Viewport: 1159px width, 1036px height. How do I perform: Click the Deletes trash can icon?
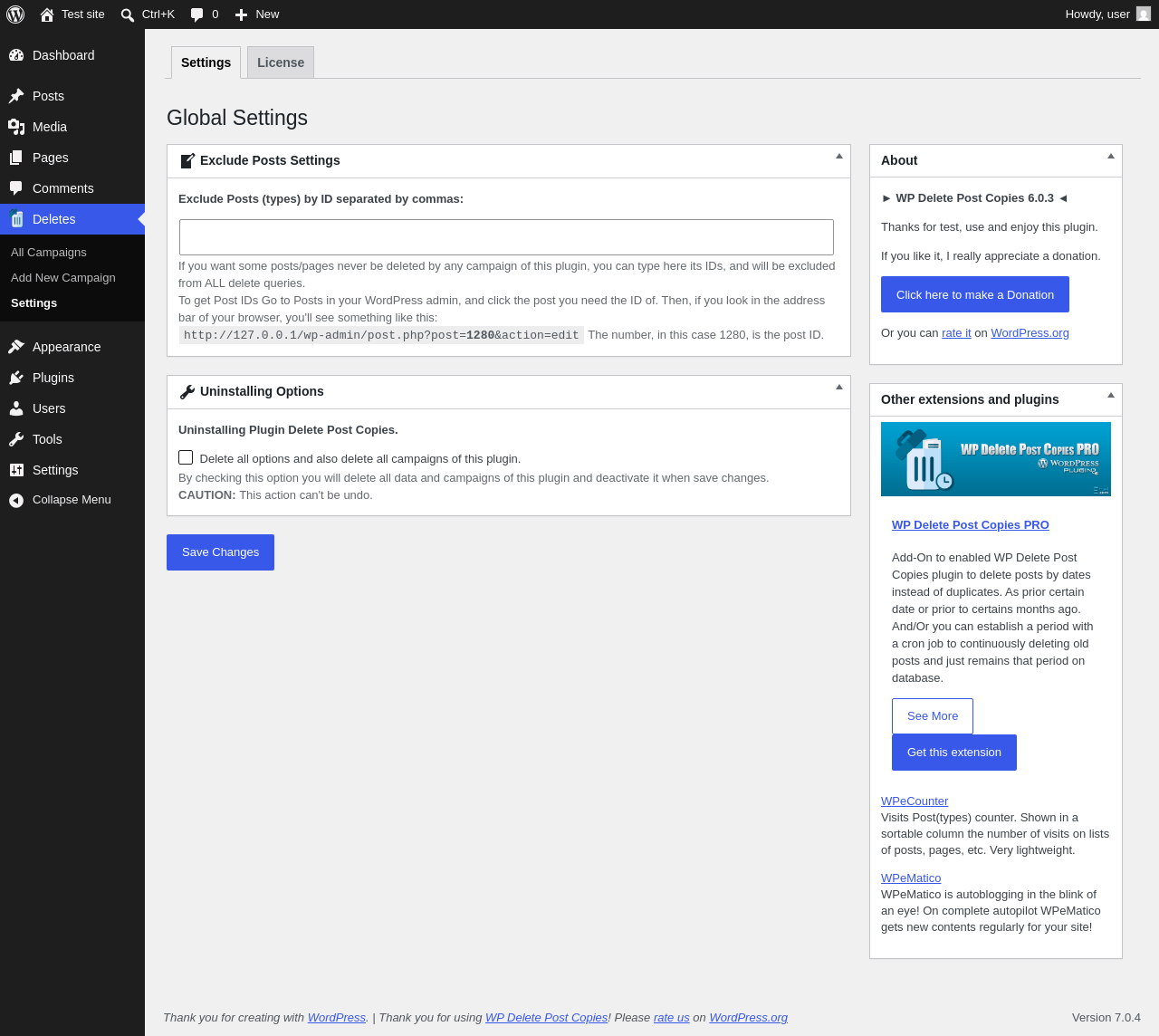pyautogui.click(x=16, y=219)
